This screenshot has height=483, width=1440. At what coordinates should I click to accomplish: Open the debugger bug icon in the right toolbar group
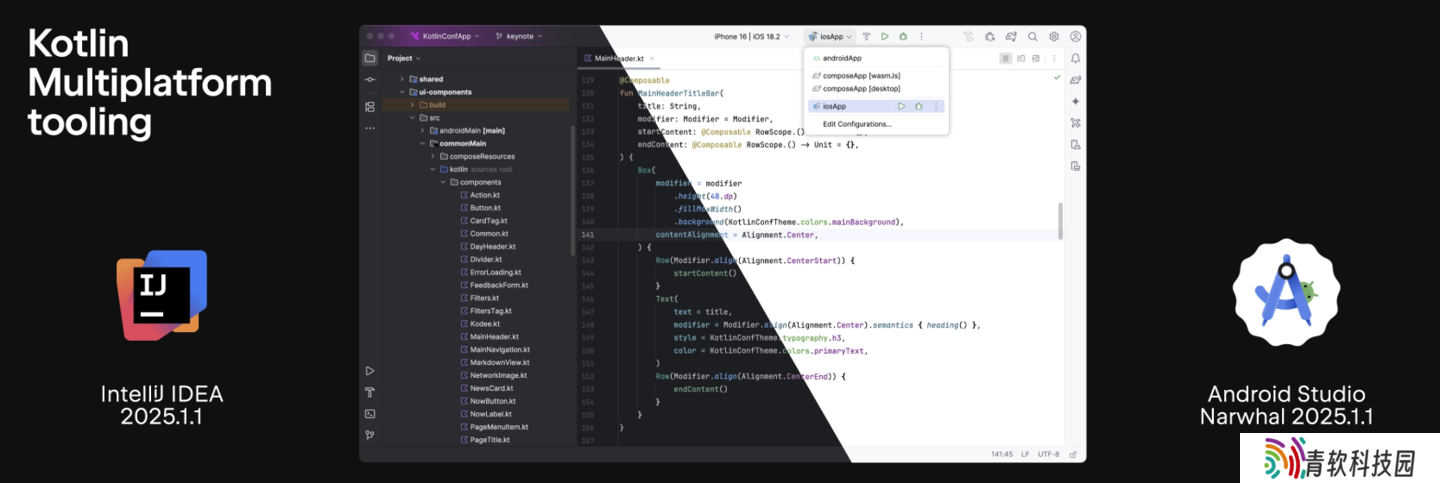pos(990,37)
